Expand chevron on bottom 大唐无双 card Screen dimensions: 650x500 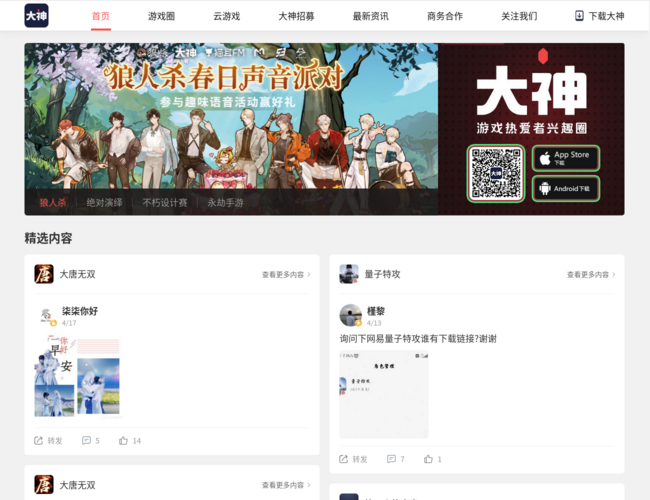pos(309,485)
